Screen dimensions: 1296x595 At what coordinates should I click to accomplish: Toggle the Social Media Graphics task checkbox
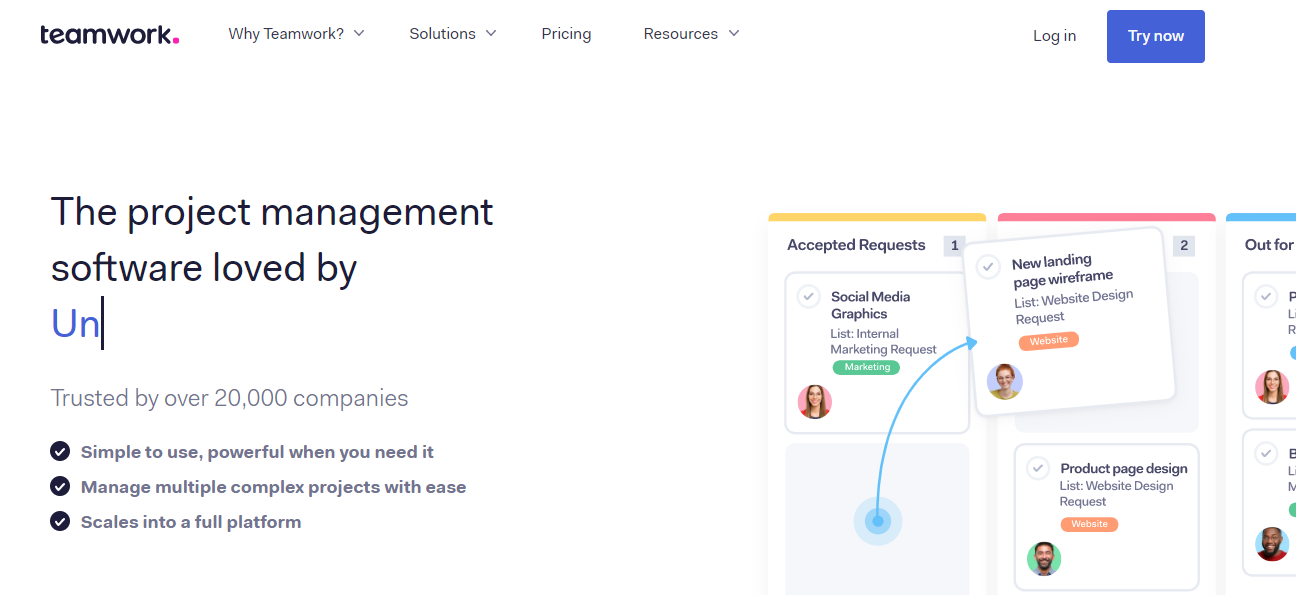pos(808,297)
